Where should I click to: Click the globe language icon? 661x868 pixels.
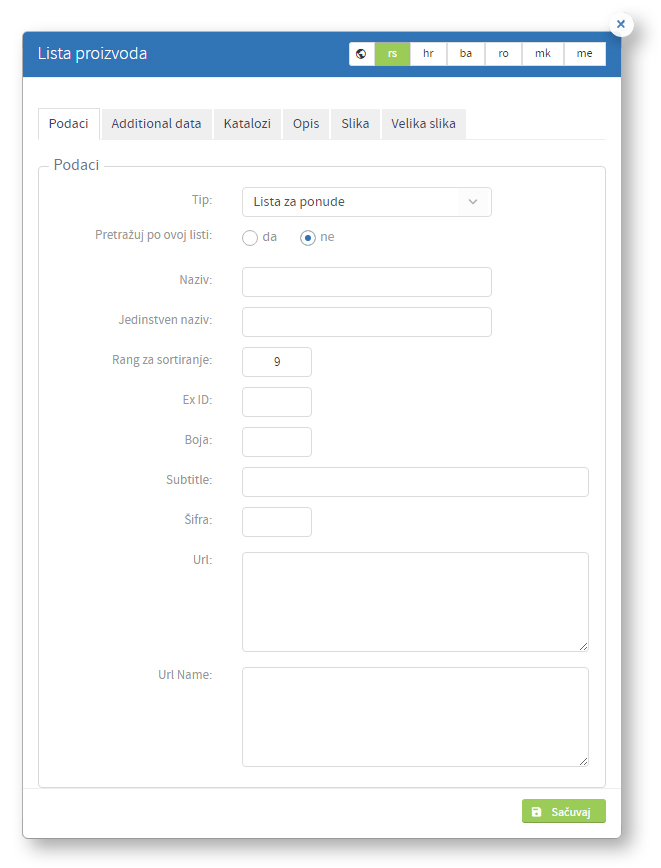[x=362, y=54]
